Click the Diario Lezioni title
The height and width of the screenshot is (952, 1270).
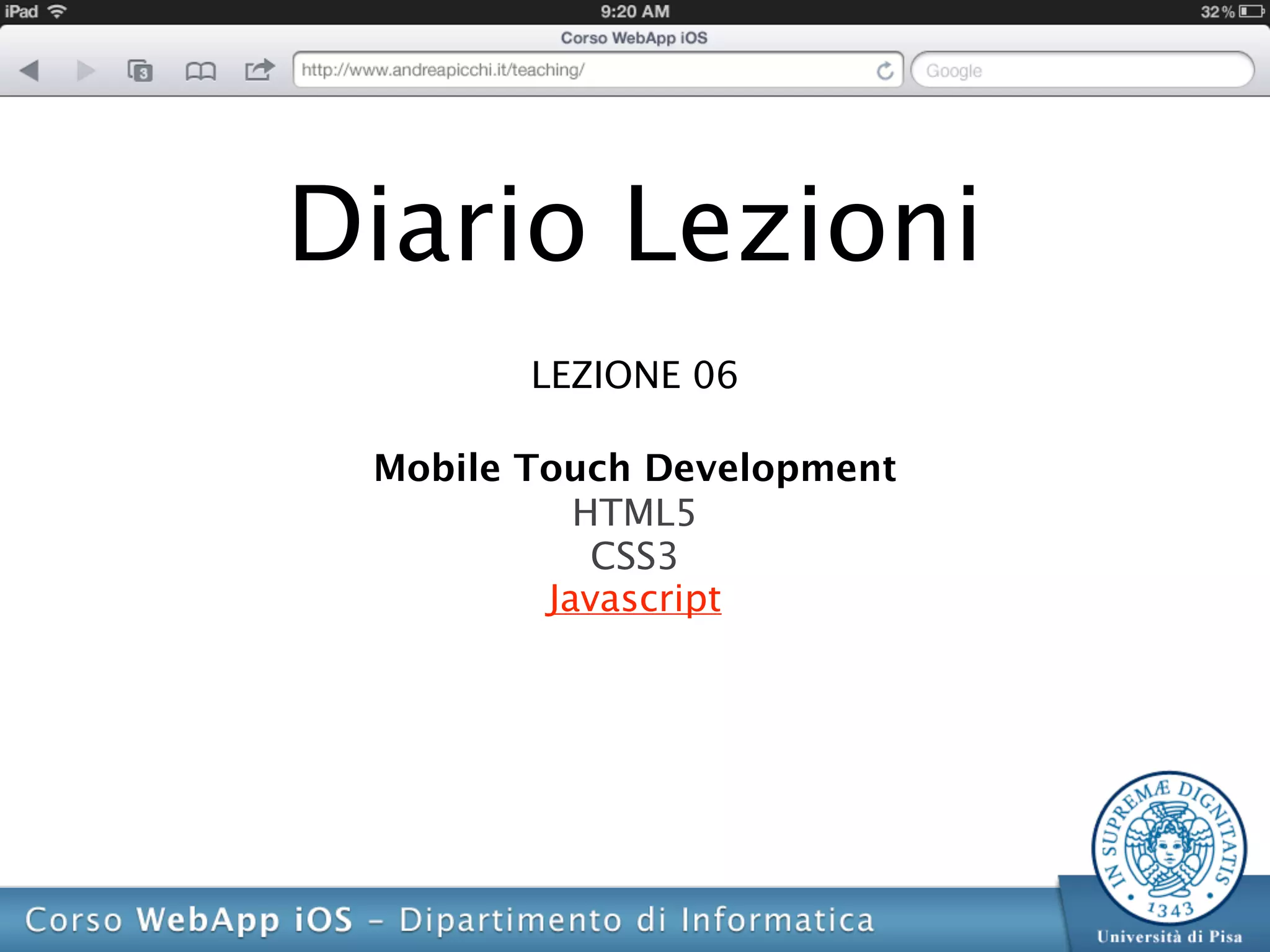tap(634, 223)
